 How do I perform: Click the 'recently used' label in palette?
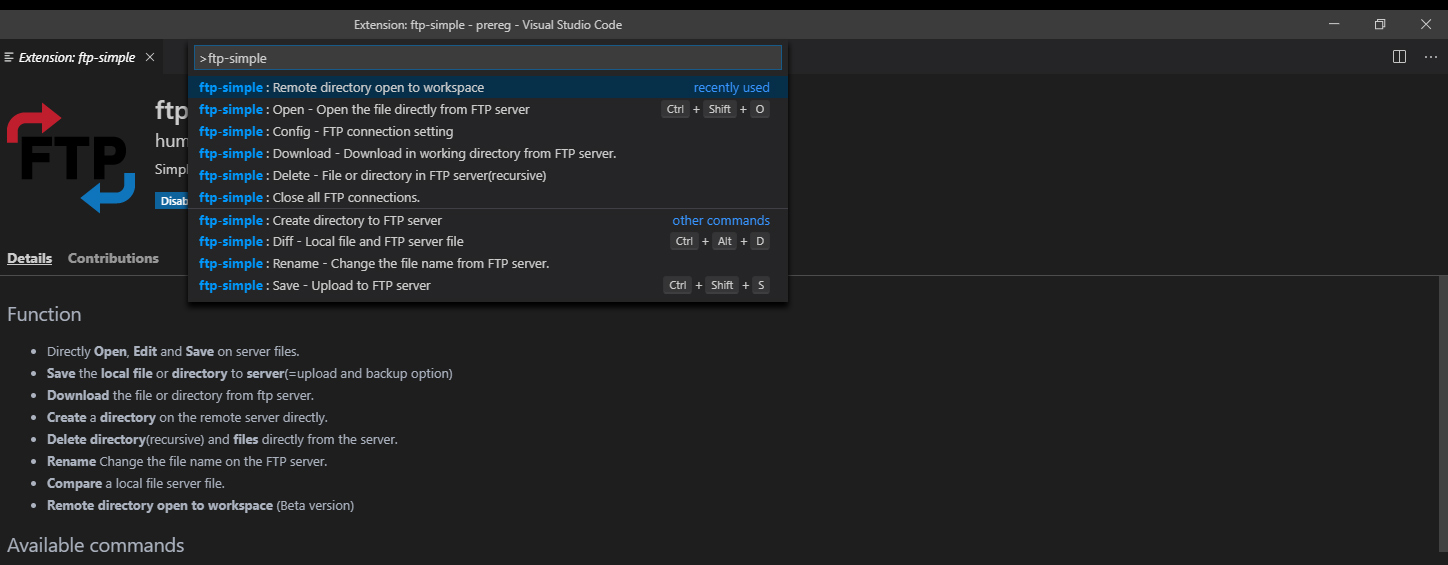click(x=732, y=88)
